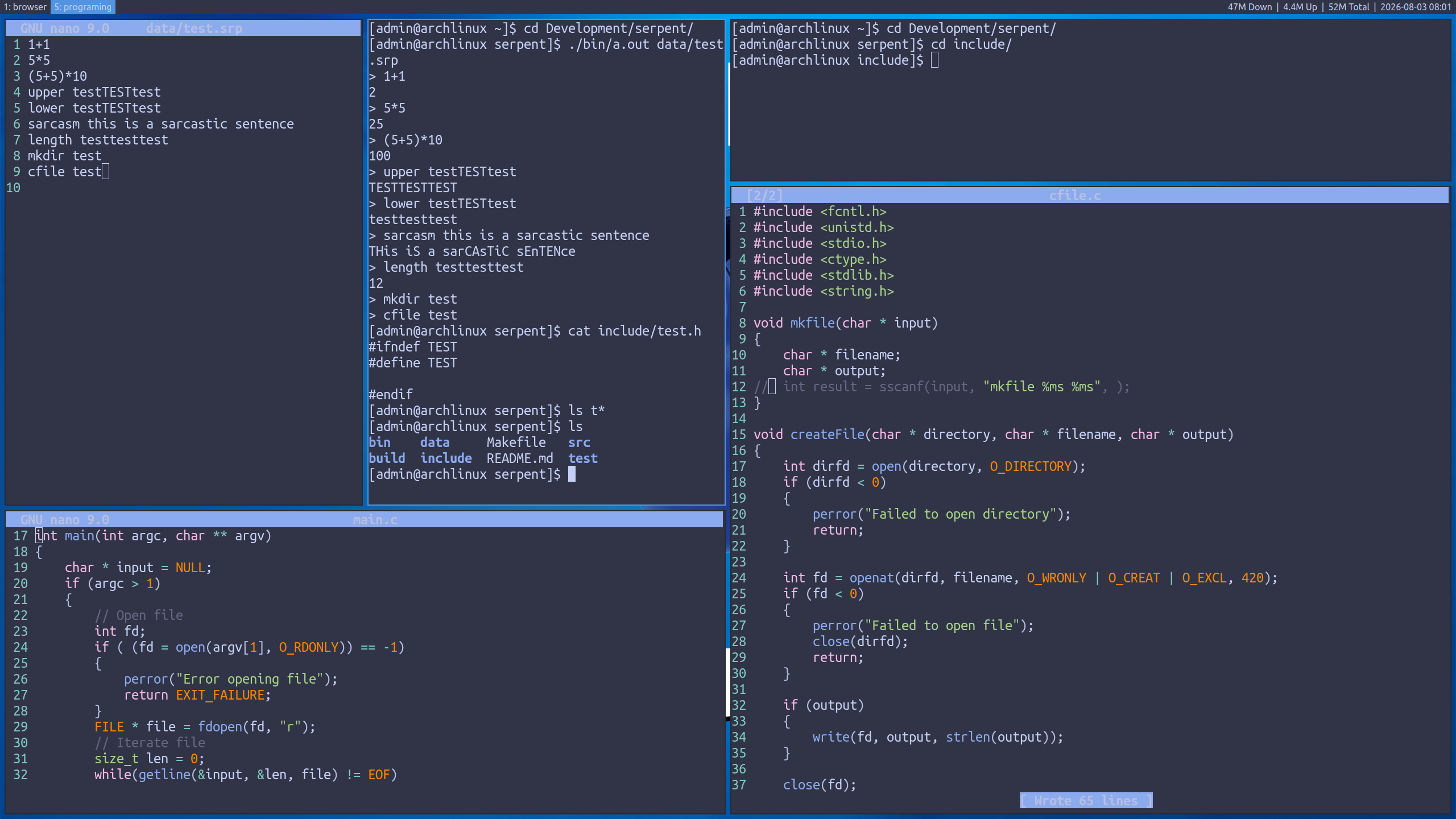Screen dimensions: 1456x819
Task: Click the date and time in status bar
Action: tap(1416, 7)
